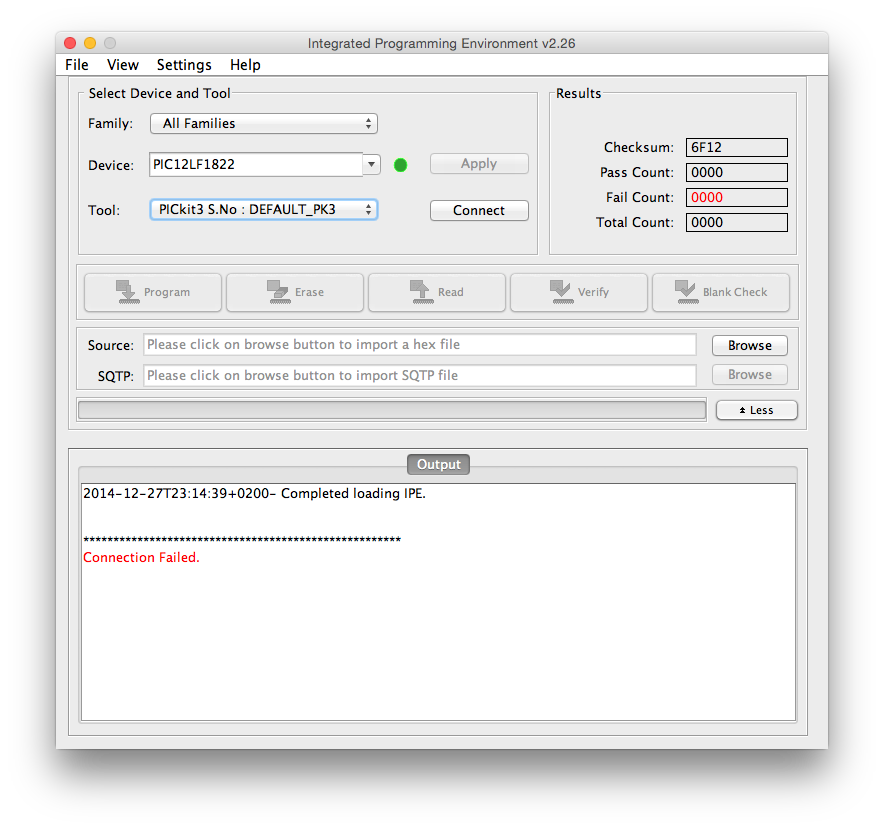The width and height of the screenshot is (884, 829).
Task: Click the Apply button
Action: tap(479, 164)
